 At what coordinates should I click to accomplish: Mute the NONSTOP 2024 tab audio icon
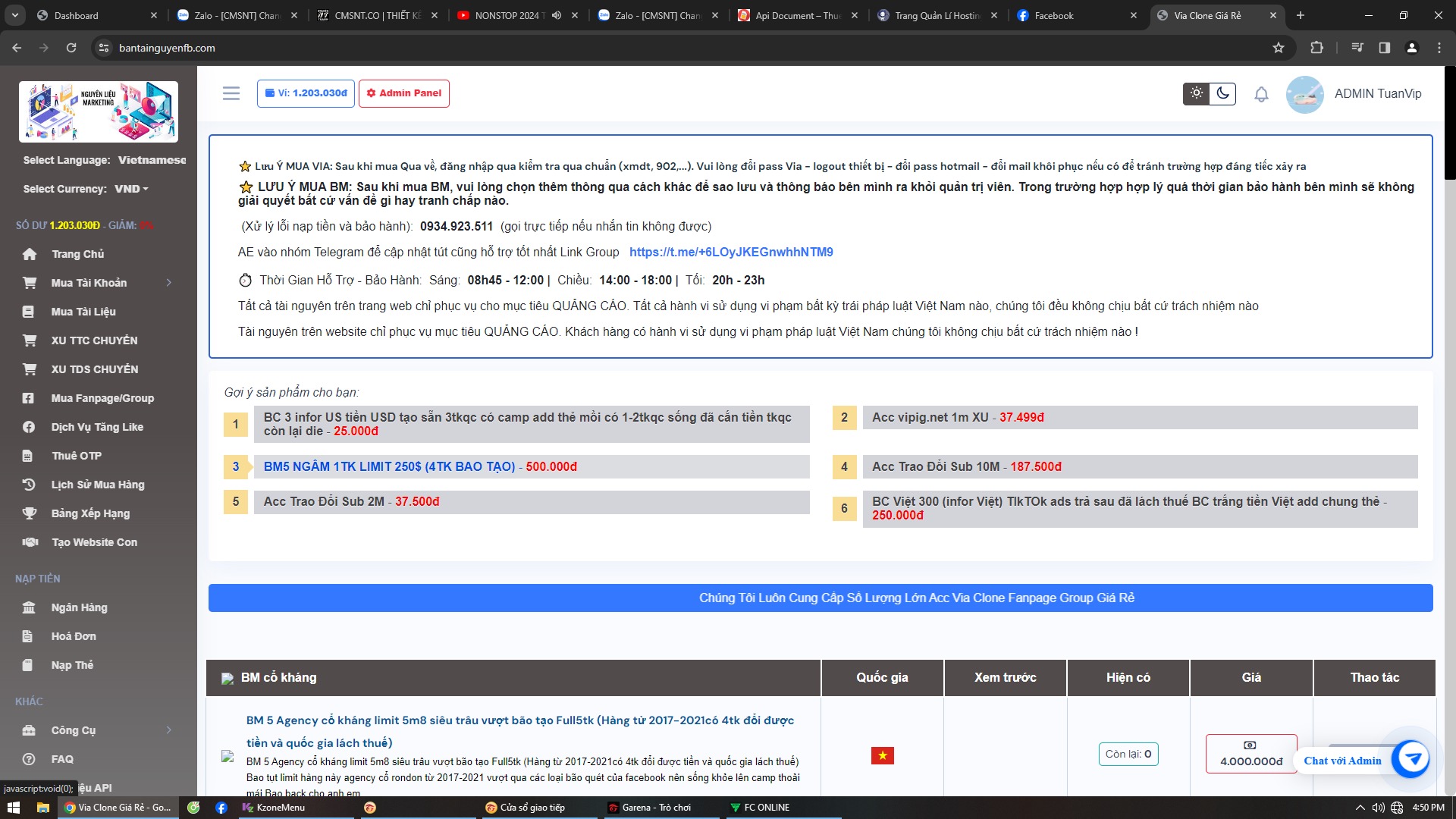coord(557,15)
